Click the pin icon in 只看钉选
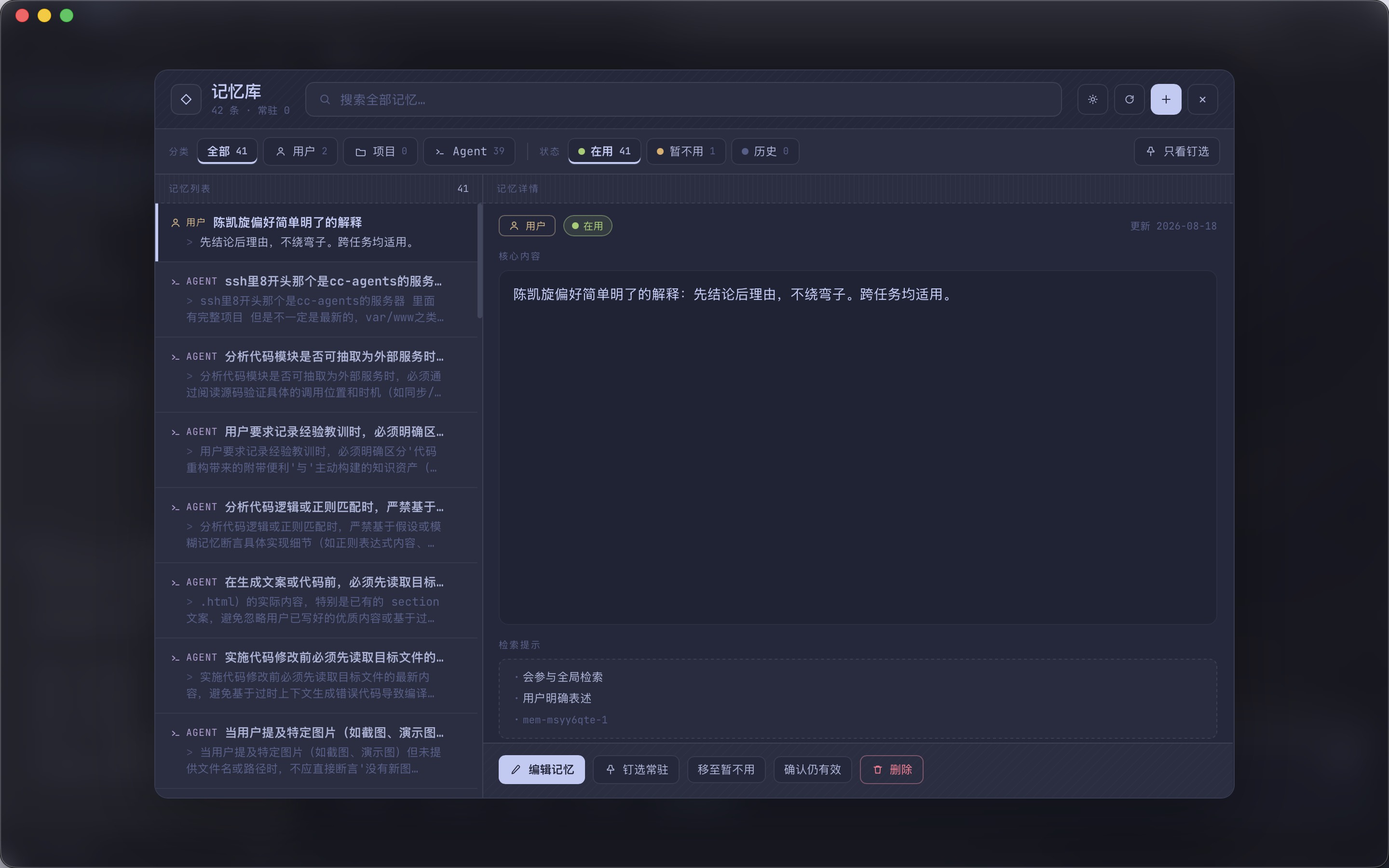Image resolution: width=1389 pixels, height=868 pixels. (x=1150, y=151)
